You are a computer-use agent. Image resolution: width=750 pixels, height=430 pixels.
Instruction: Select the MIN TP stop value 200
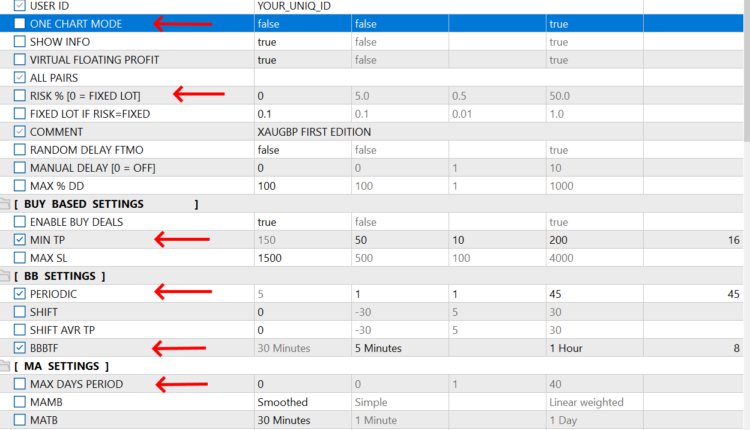[592, 240]
